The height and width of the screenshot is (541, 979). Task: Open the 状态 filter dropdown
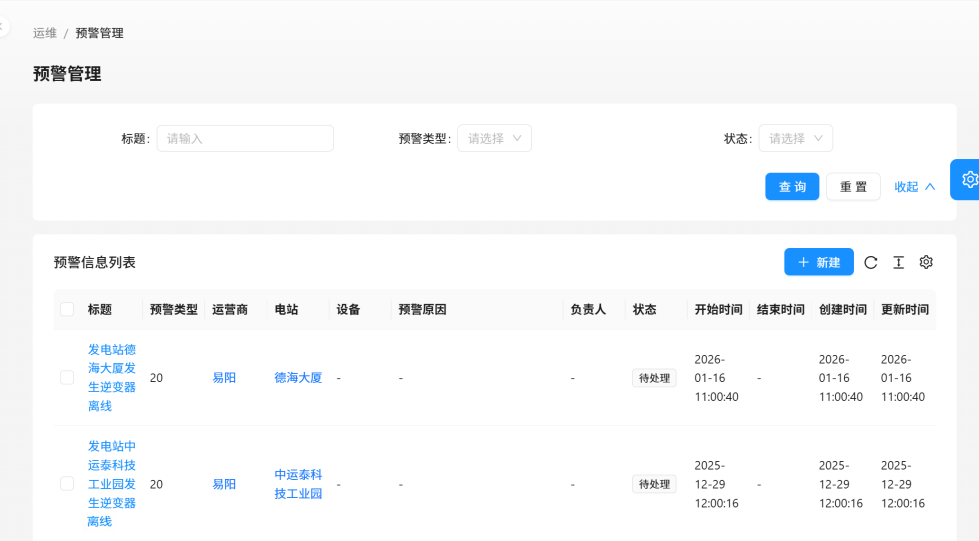click(795, 138)
